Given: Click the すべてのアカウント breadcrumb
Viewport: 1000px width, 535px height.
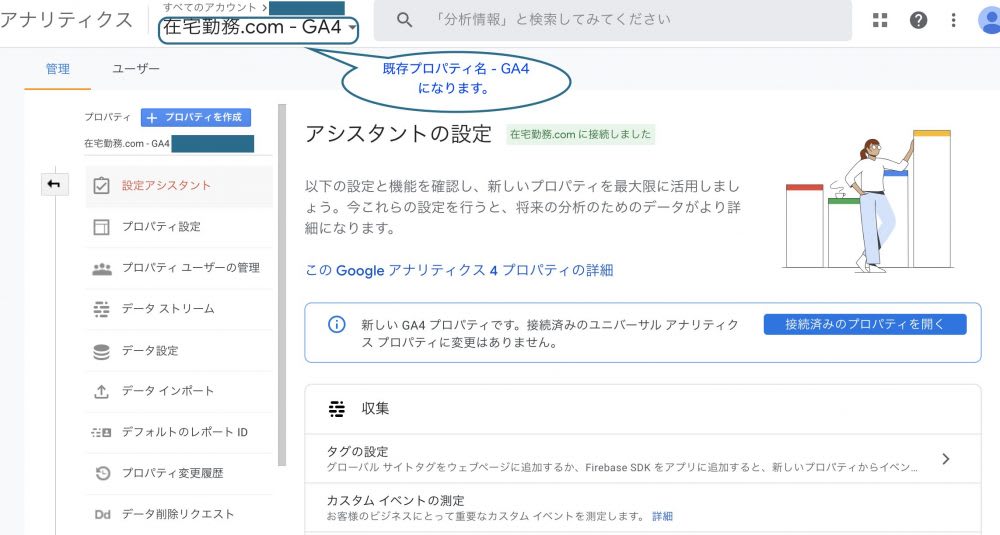Looking at the screenshot, I should (210, 8).
